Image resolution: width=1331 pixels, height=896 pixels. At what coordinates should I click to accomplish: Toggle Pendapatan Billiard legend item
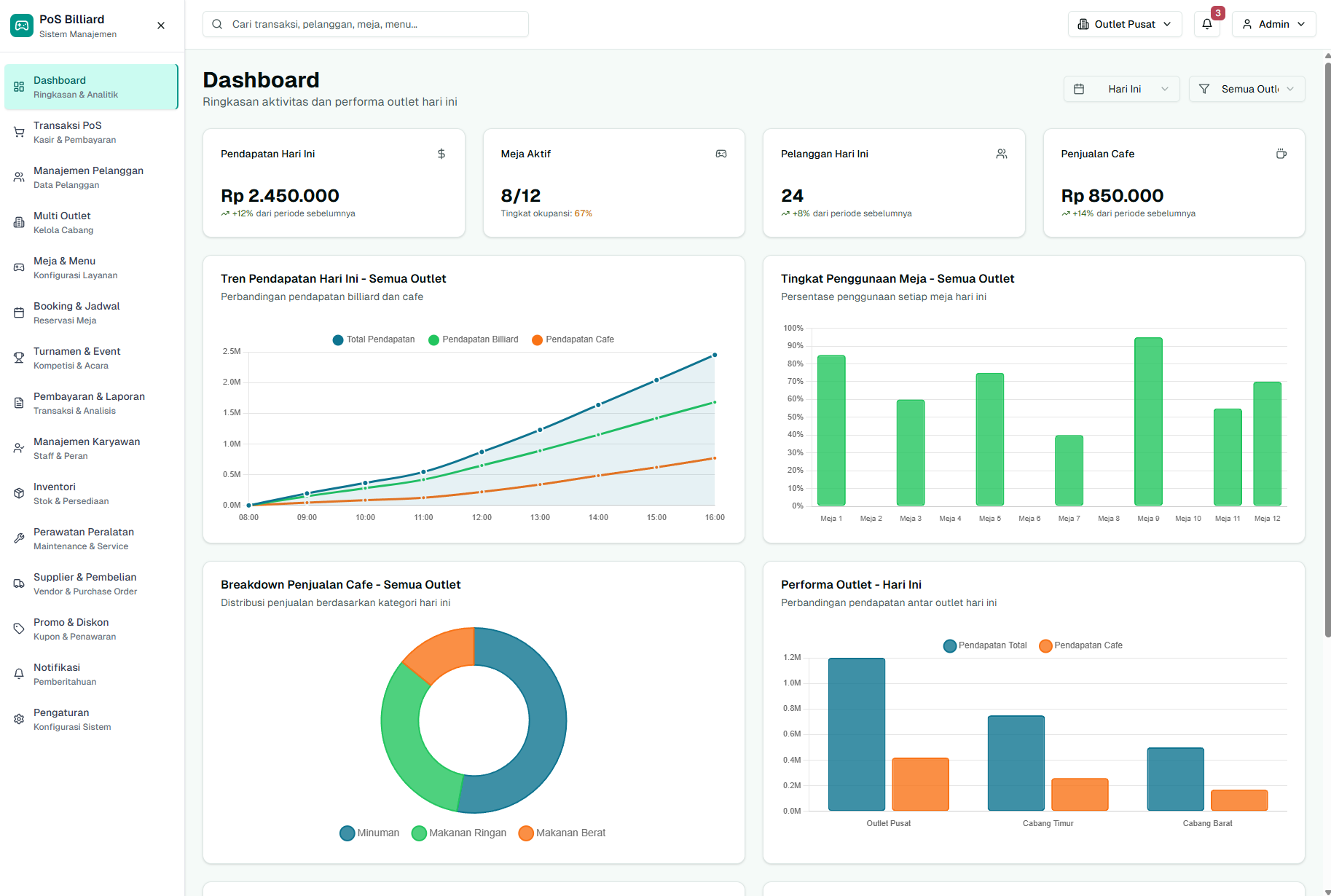point(474,339)
